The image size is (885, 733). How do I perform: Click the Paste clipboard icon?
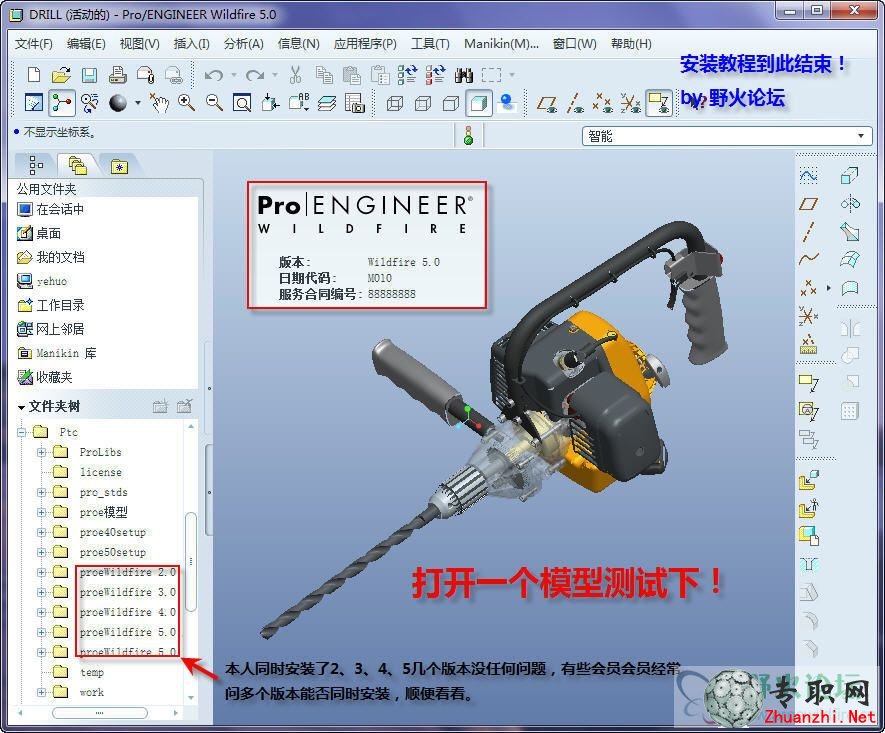(352, 74)
